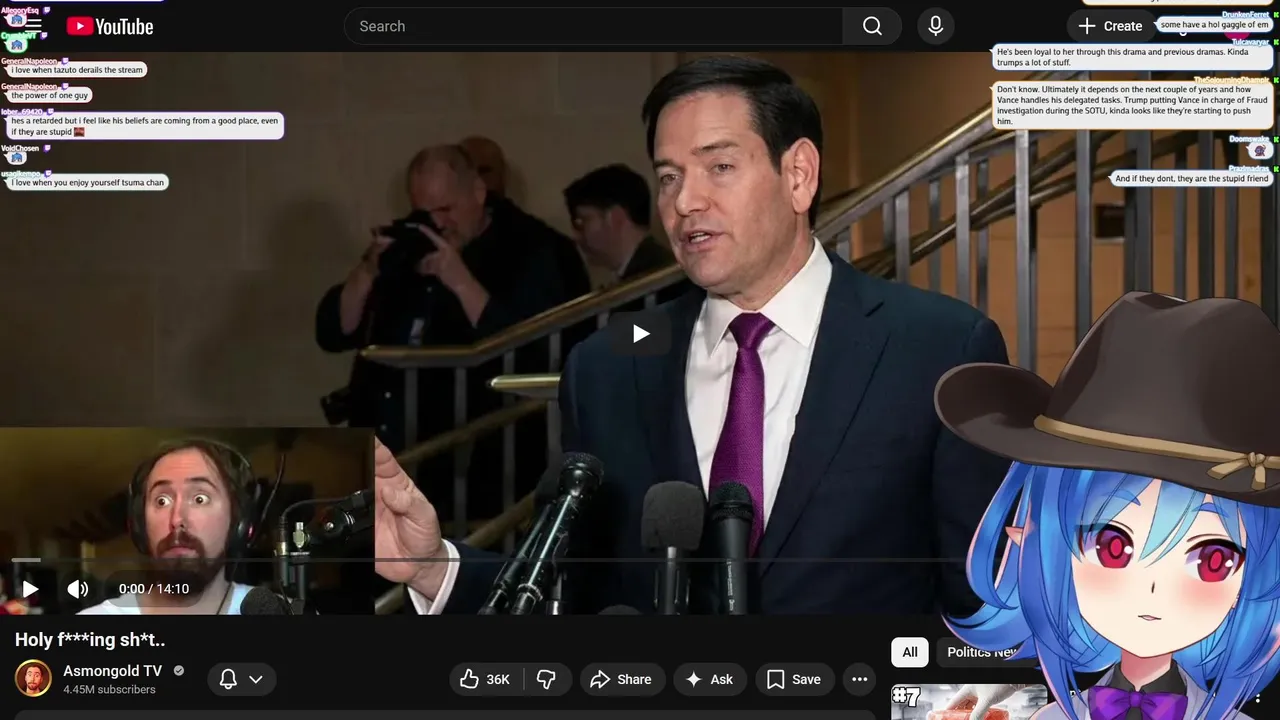
Task: Like the video showing 36K
Action: pos(486,679)
